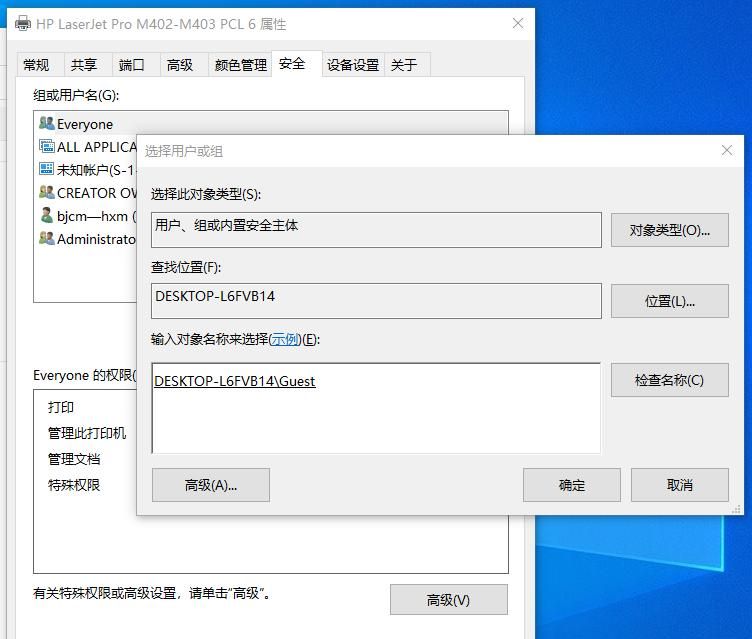This screenshot has height=639, width=752.
Task: Select the Administrators group icon
Action: pyautogui.click(x=47, y=238)
